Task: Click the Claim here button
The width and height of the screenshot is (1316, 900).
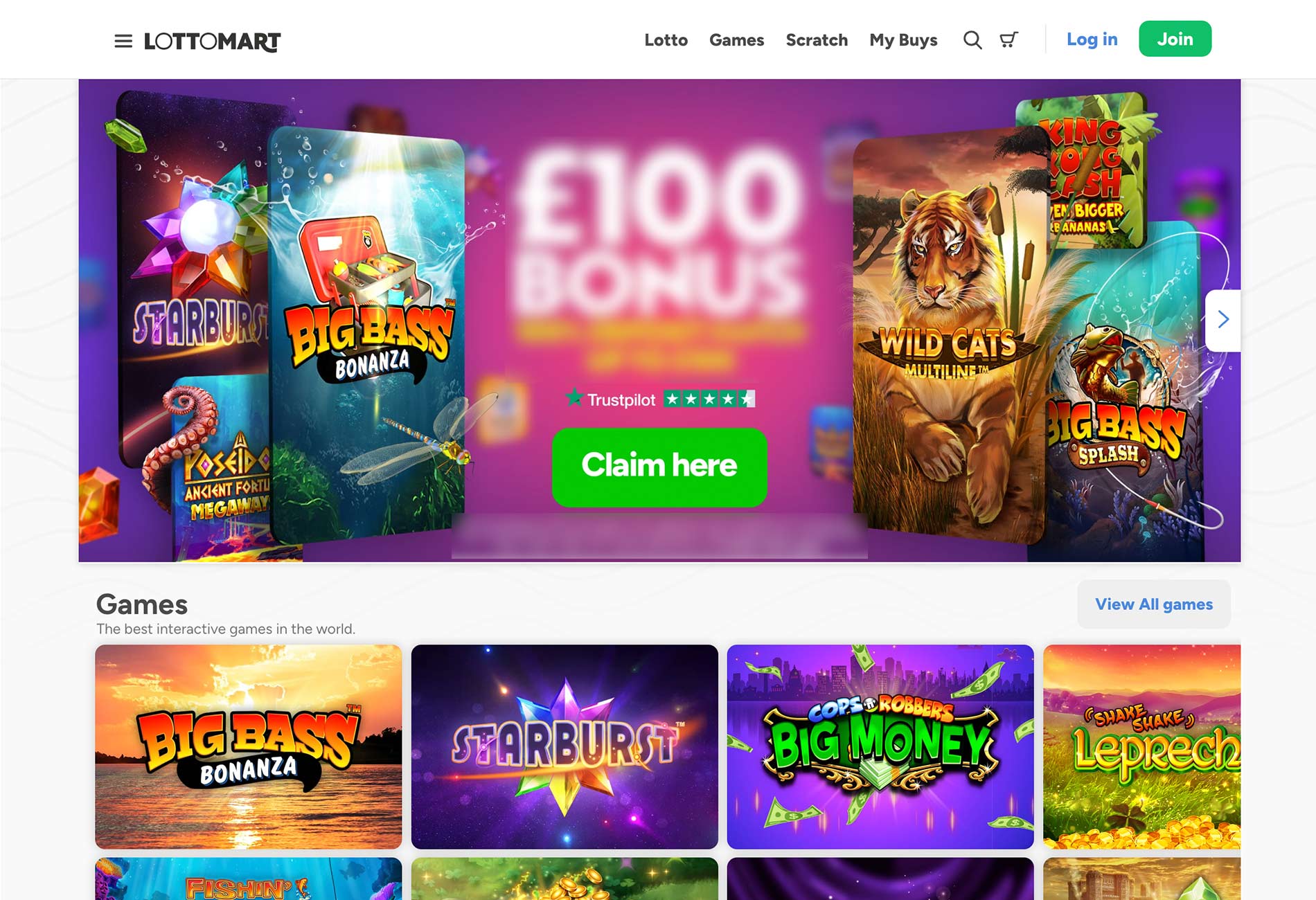Action: [x=659, y=467]
